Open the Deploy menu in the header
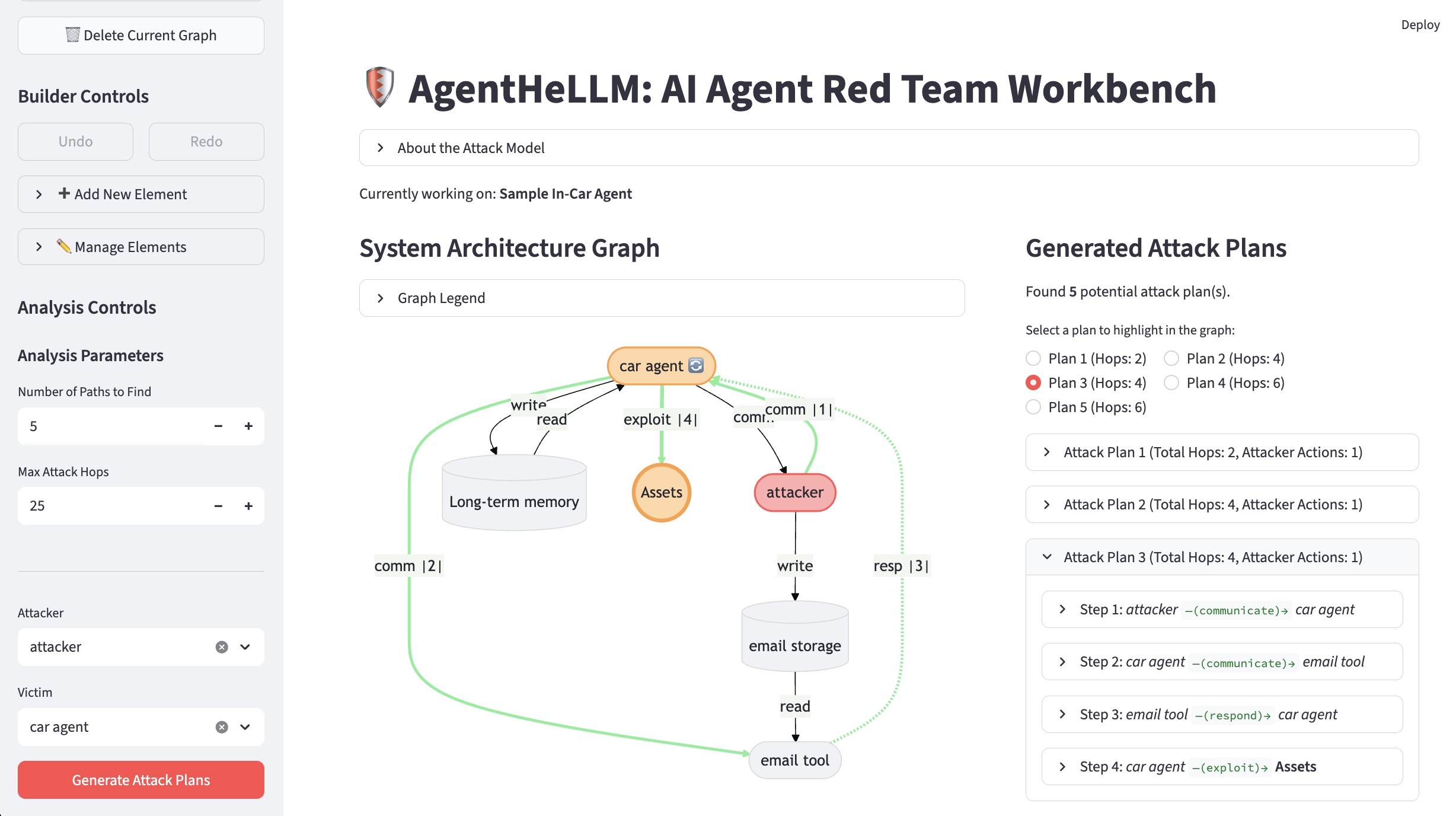This screenshot has width=1456, height=816. [x=1420, y=25]
